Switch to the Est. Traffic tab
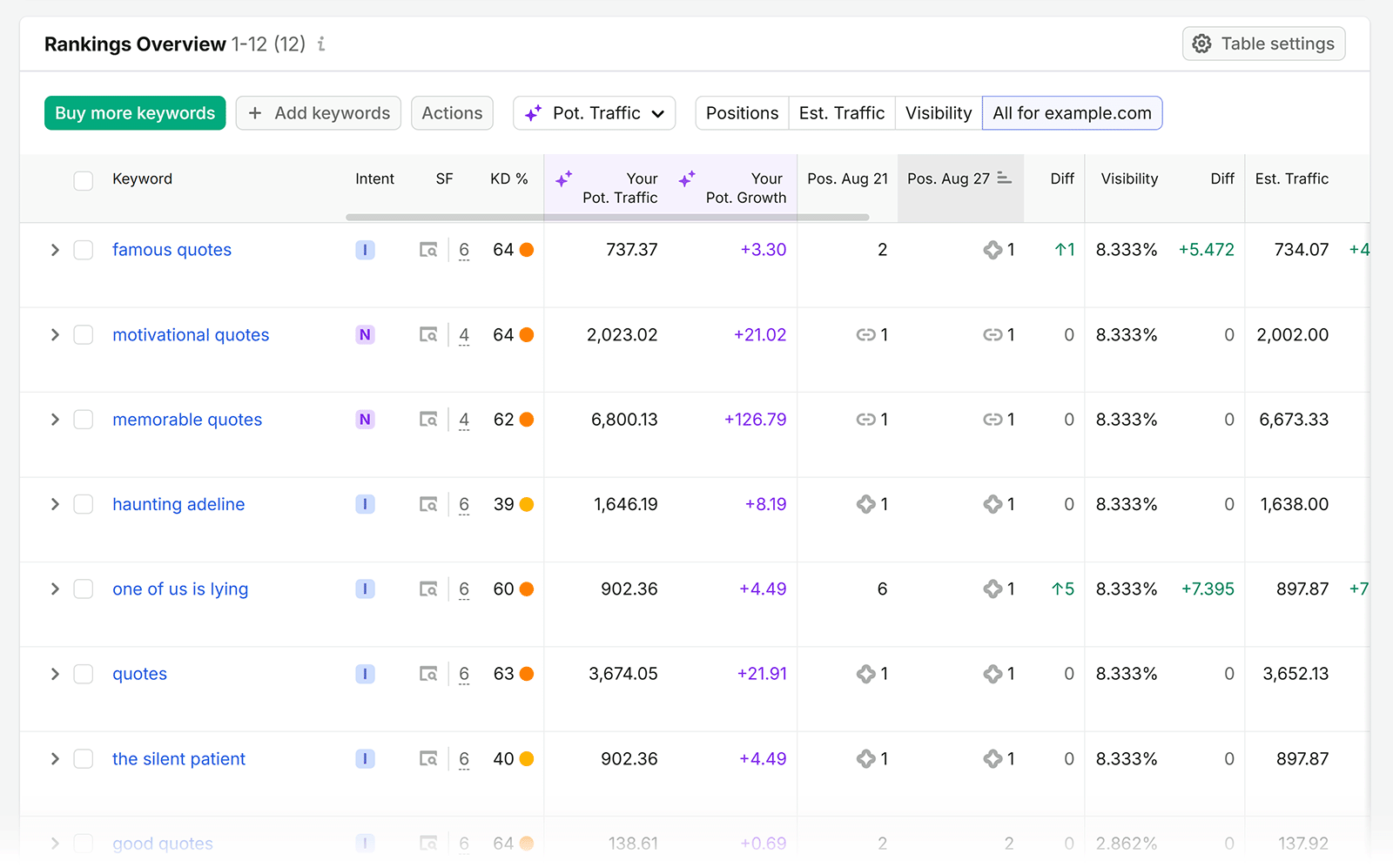The image size is (1393, 868). [842, 113]
